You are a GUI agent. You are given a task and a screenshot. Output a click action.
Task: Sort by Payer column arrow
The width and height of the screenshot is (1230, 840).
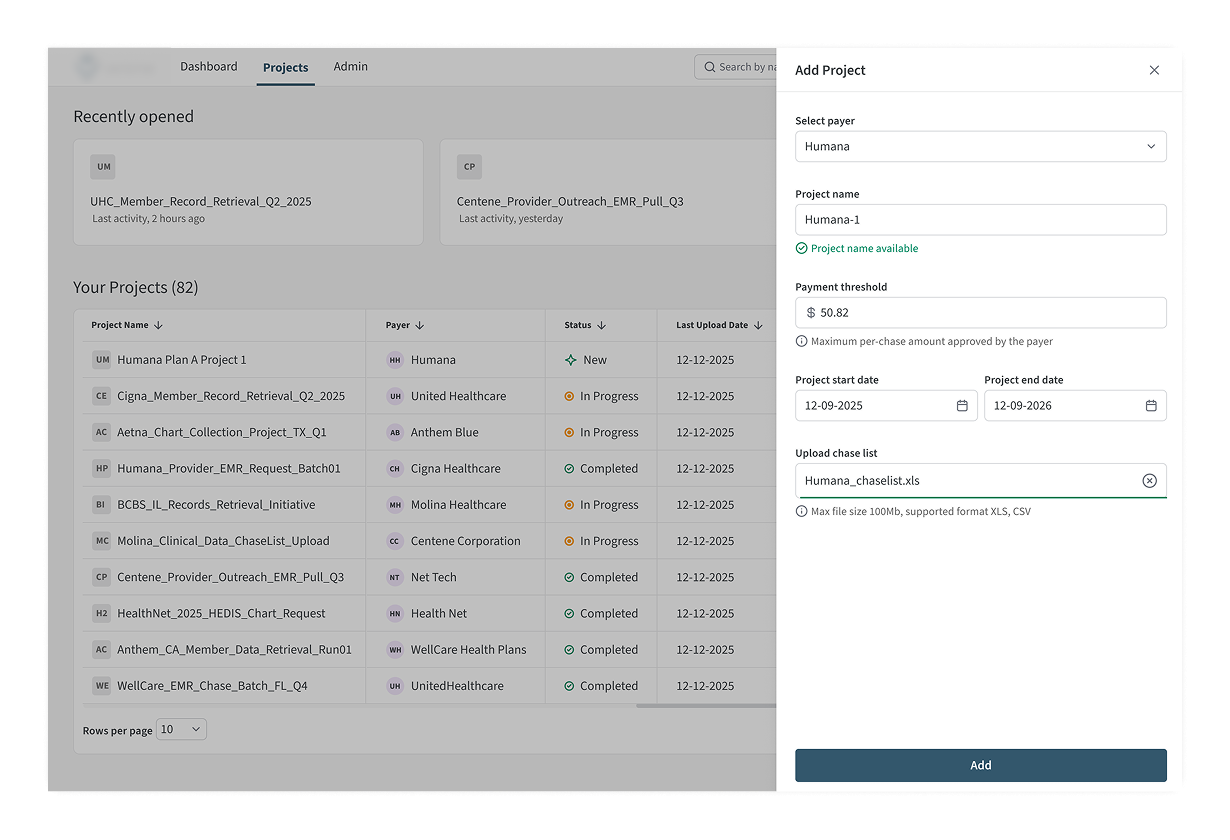420,325
